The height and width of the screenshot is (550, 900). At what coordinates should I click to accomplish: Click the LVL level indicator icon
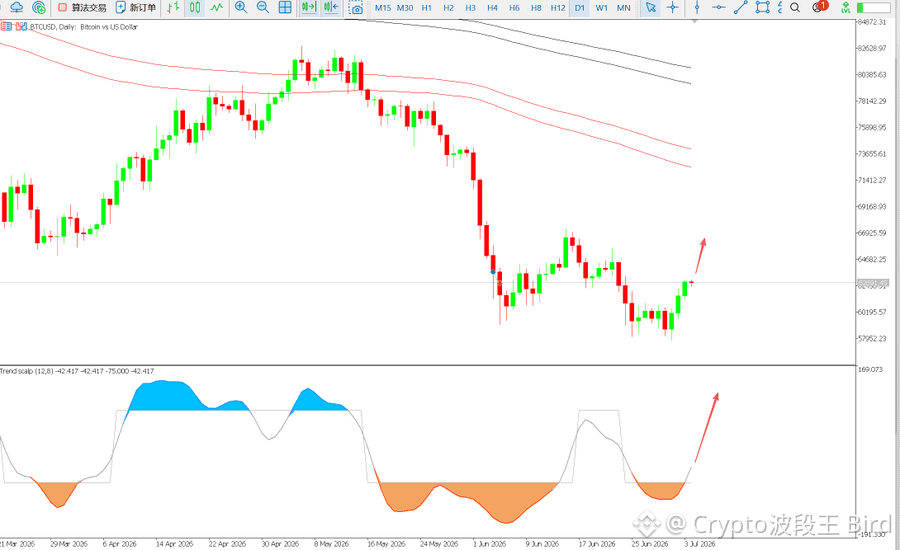click(845, 7)
